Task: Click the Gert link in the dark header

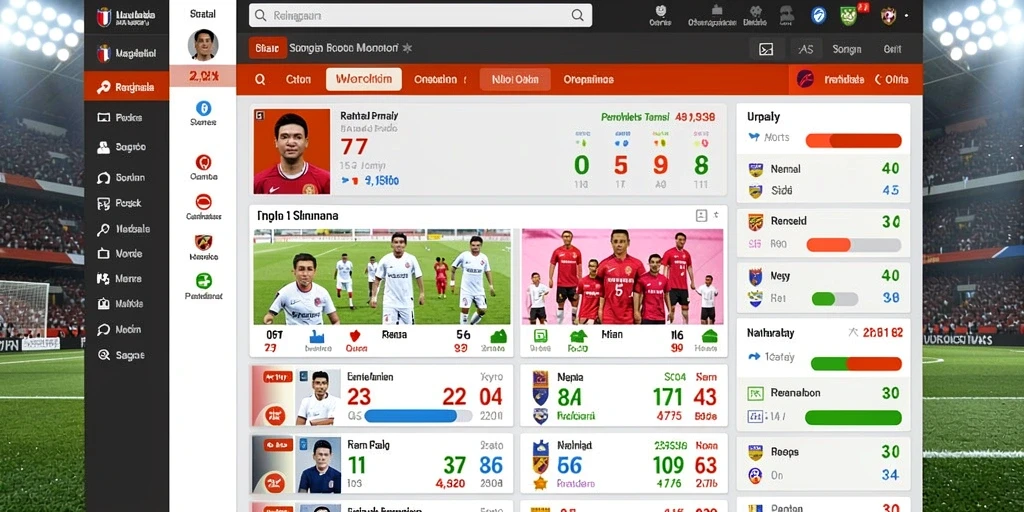Action: click(892, 49)
